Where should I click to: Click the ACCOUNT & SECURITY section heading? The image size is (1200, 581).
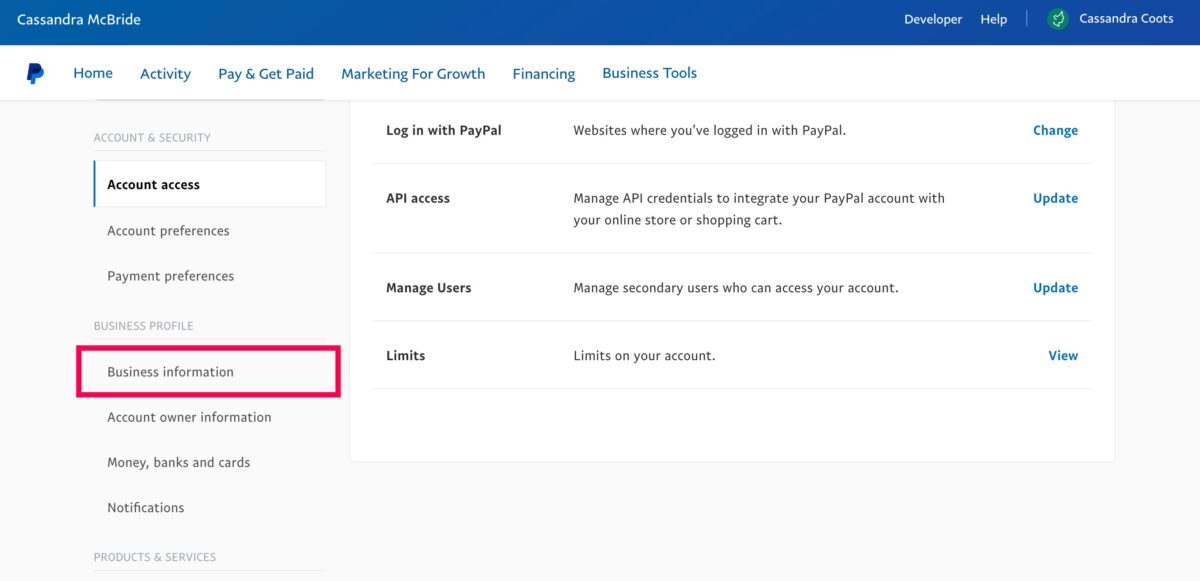pos(152,137)
